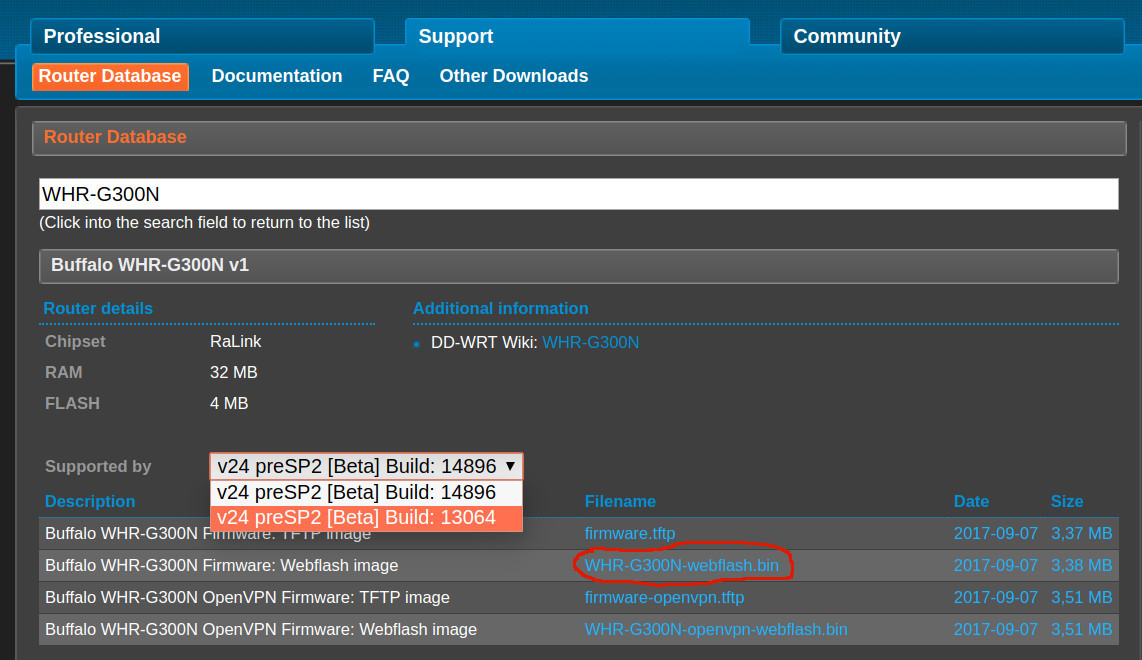Click the 3,37 MB size cell
The height and width of the screenshot is (660, 1142).
pos(1081,533)
